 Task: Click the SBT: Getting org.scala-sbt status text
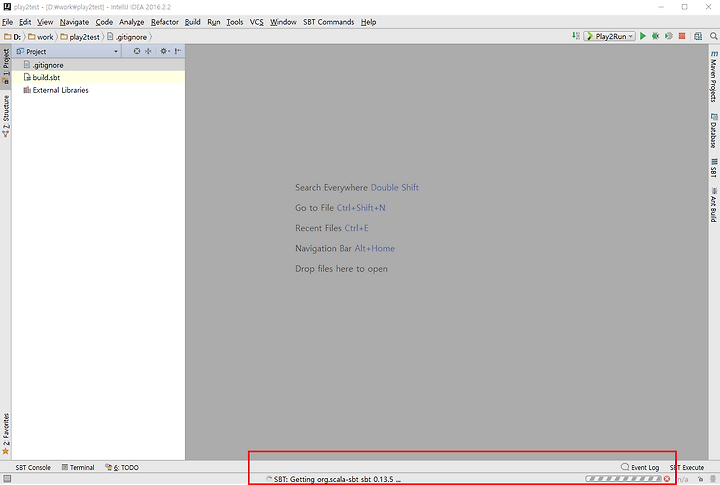click(x=337, y=479)
